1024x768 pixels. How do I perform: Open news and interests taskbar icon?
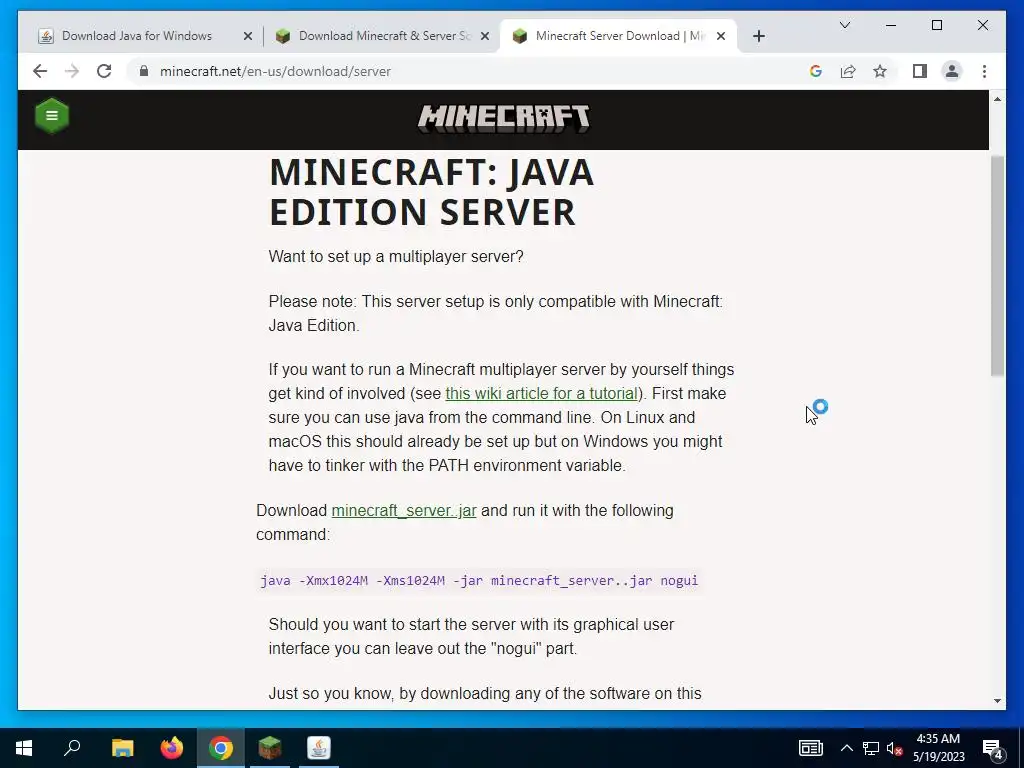tap(810, 748)
